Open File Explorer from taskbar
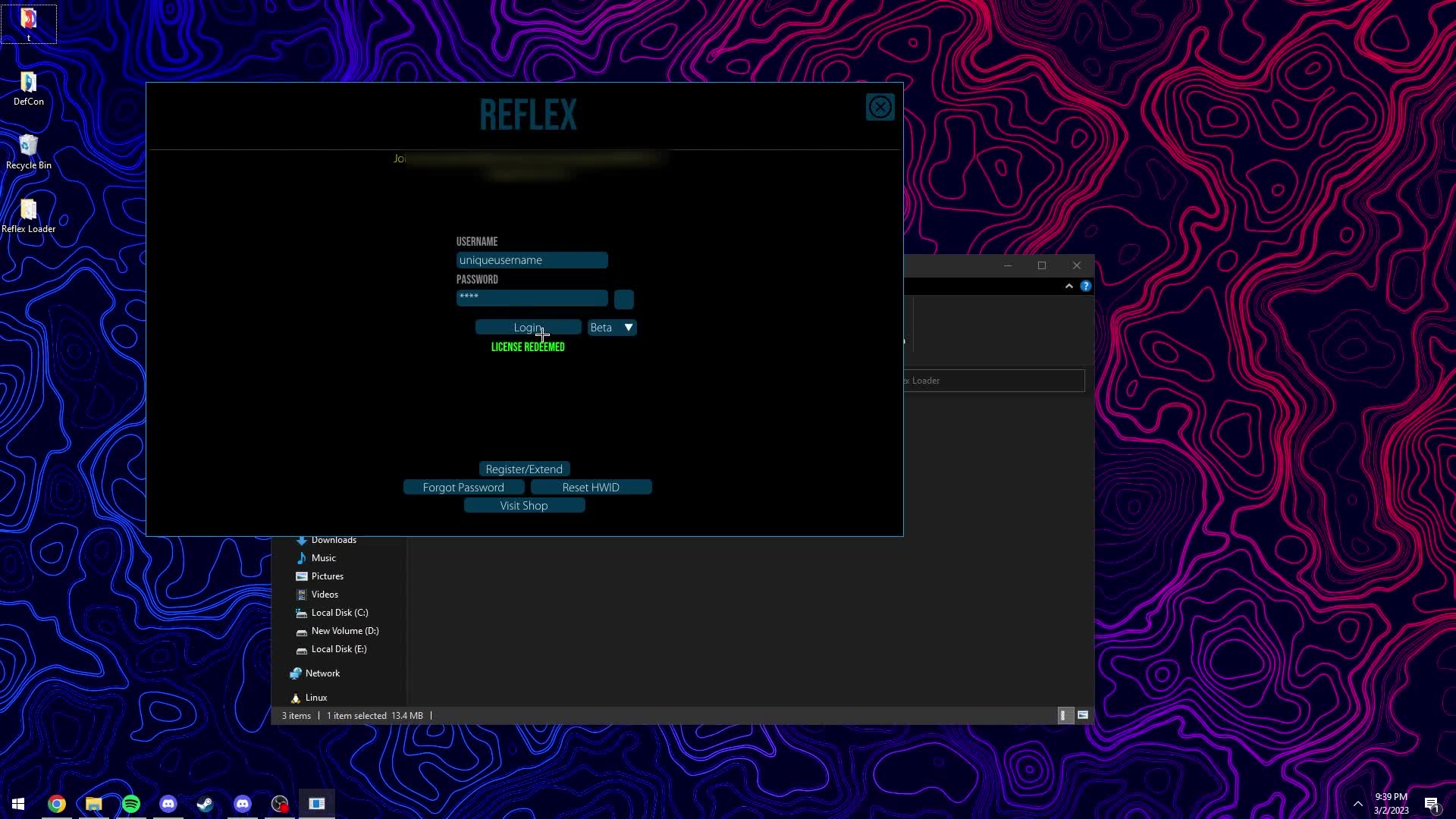The width and height of the screenshot is (1456, 819). click(x=94, y=804)
